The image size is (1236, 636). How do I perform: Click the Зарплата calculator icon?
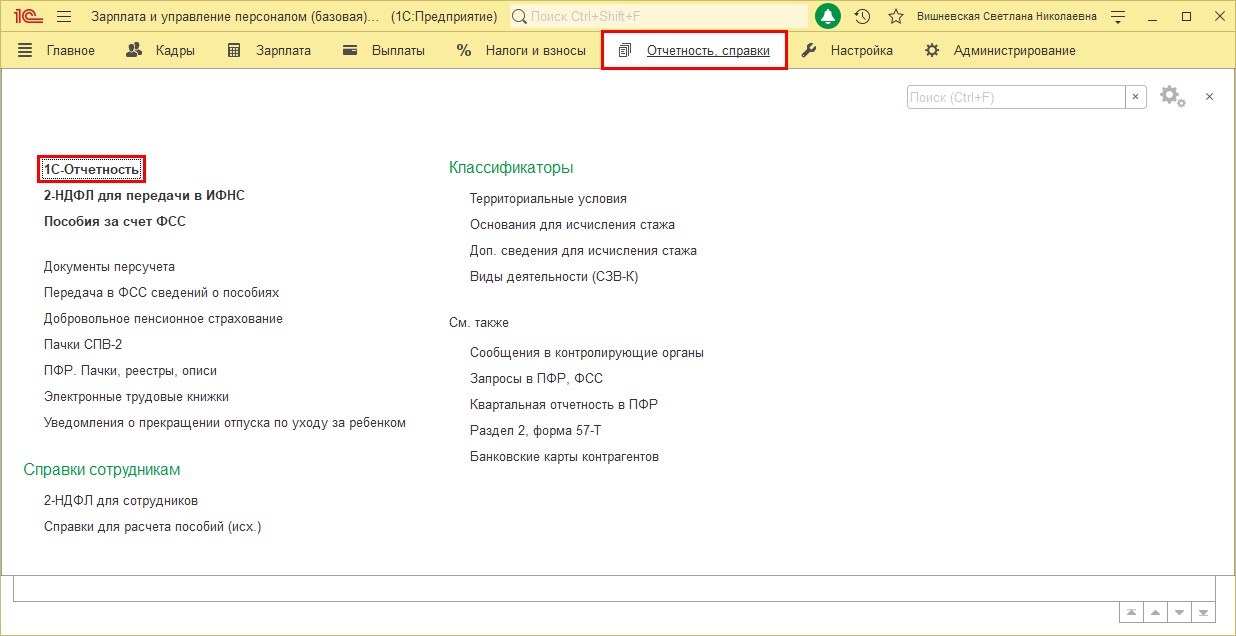tap(234, 50)
